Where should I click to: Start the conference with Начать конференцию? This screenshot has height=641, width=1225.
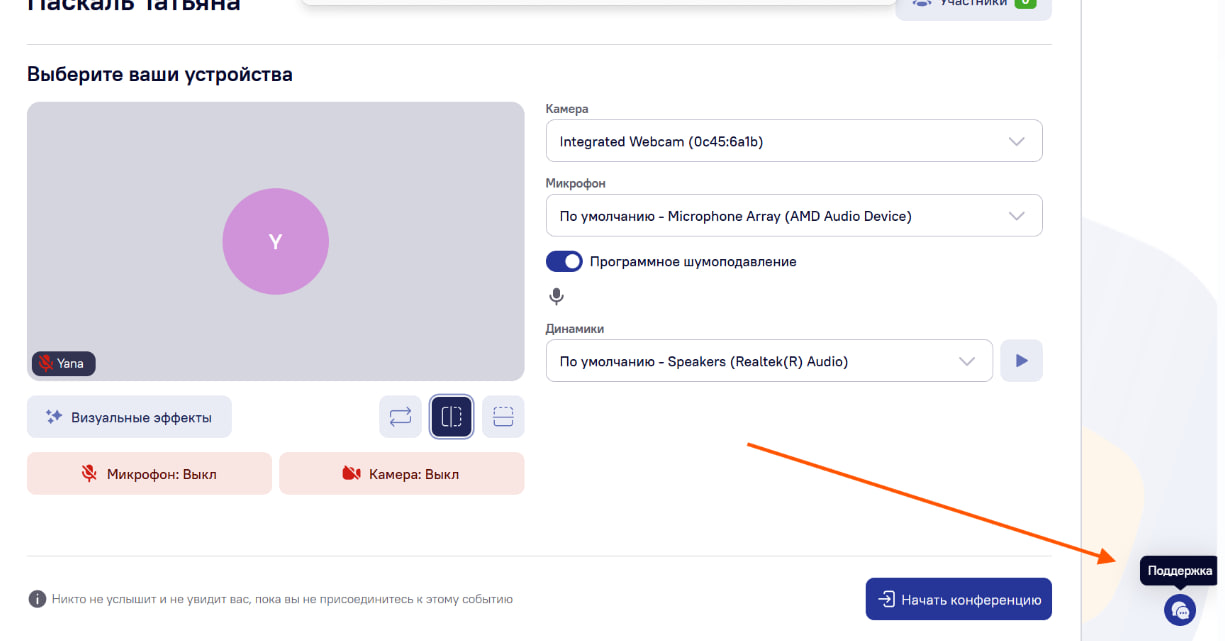point(959,600)
